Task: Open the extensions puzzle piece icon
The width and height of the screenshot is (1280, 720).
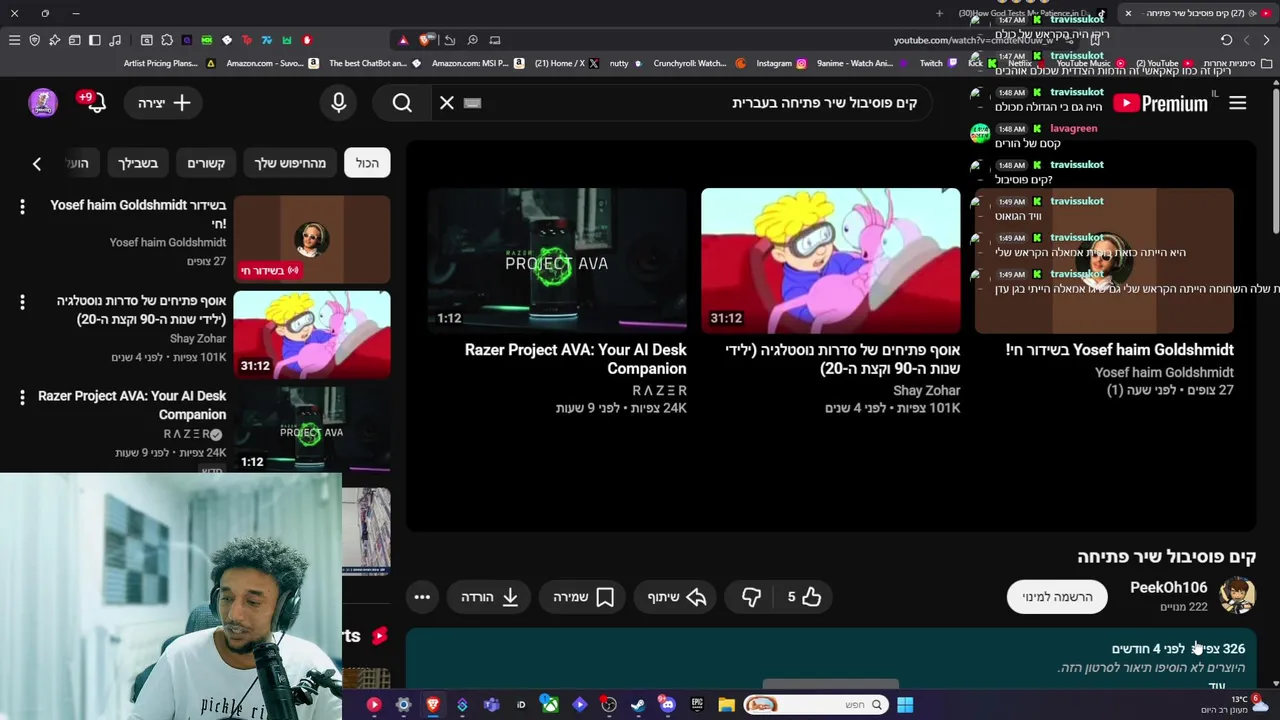Action: (166, 40)
